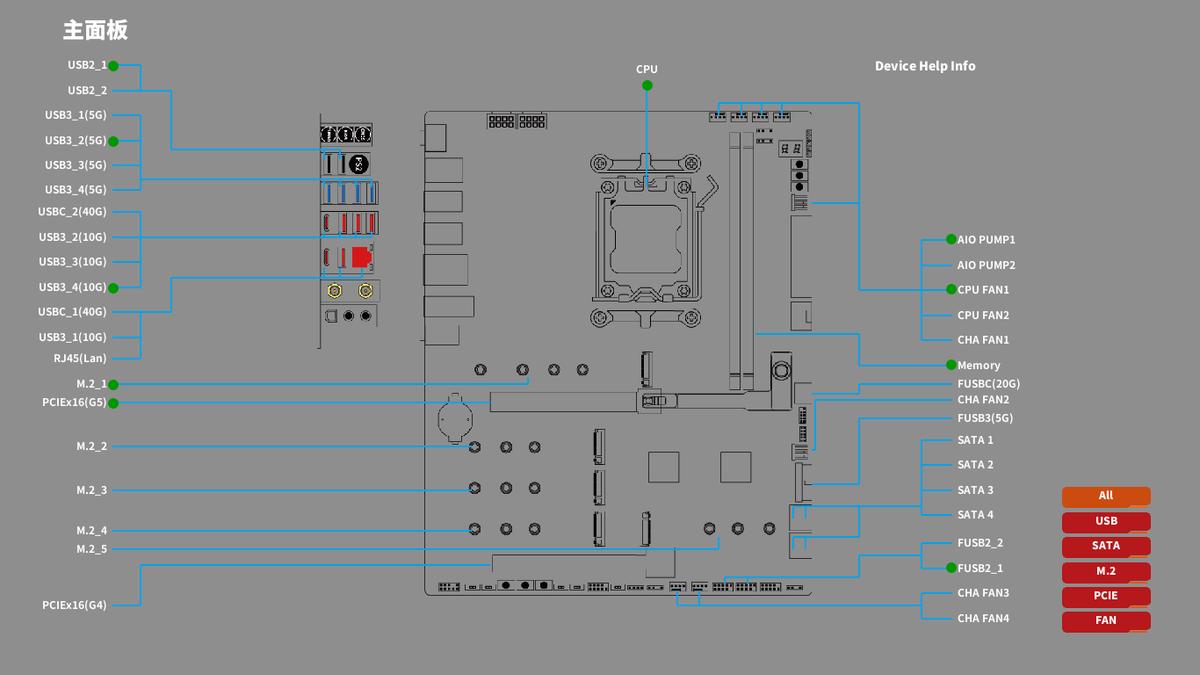Click the USBC_2(40G) label
Screen dimensions: 1200x675
coord(72,212)
